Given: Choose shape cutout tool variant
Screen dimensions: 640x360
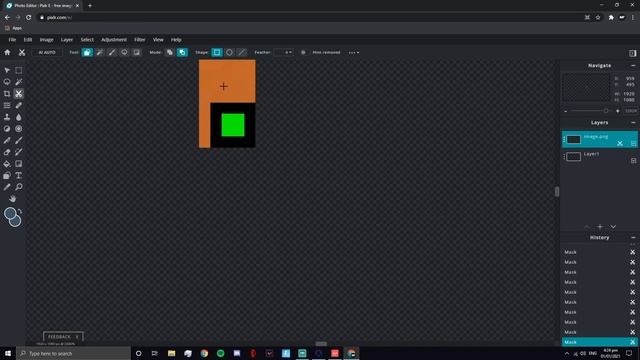Looking at the screenshot, I should point(87,52).
